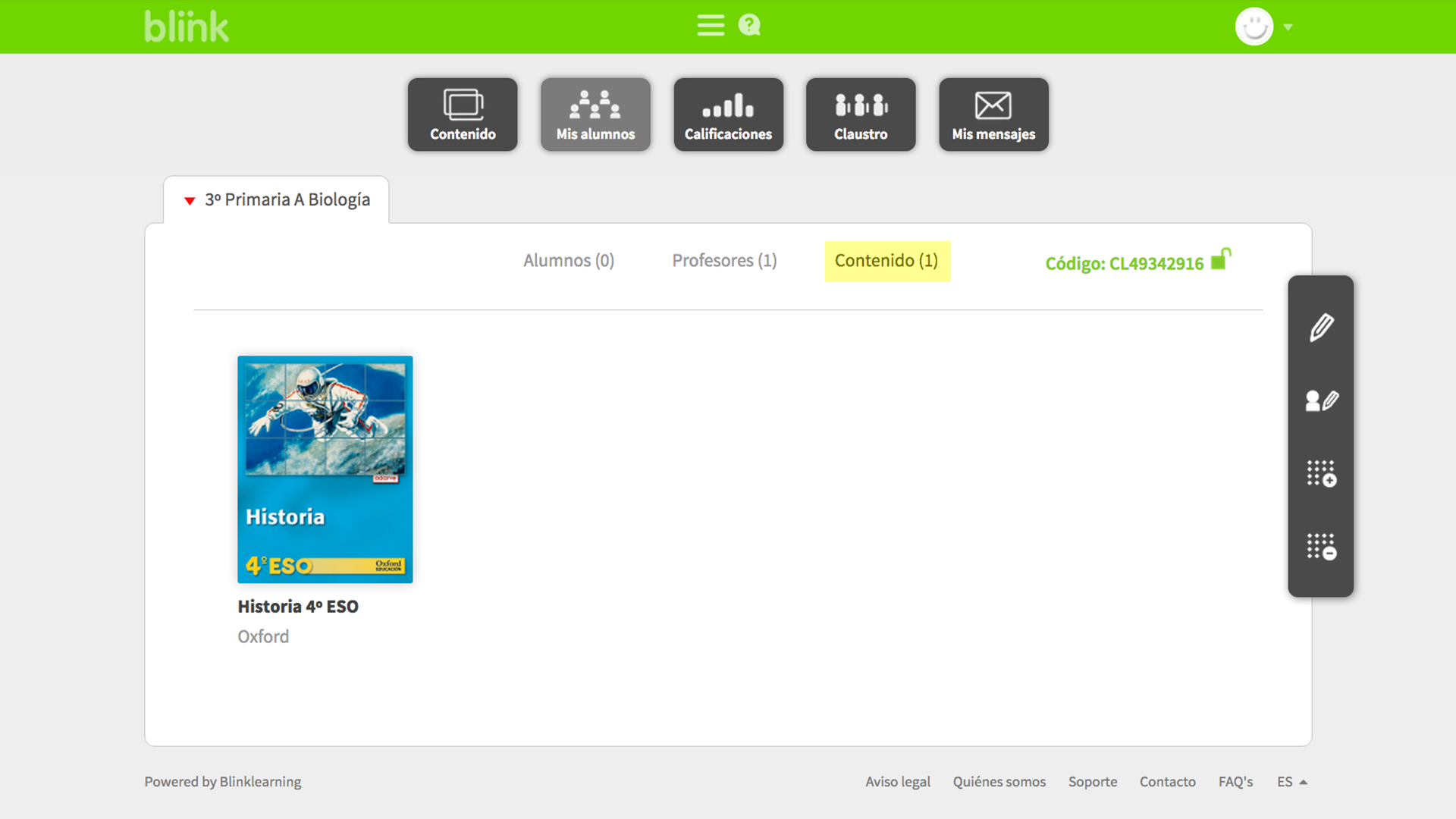Open the user avatar dropdown arrow
This screenshot has width=1456, height=819.
pyautogui.click(x=1288, y=27)
